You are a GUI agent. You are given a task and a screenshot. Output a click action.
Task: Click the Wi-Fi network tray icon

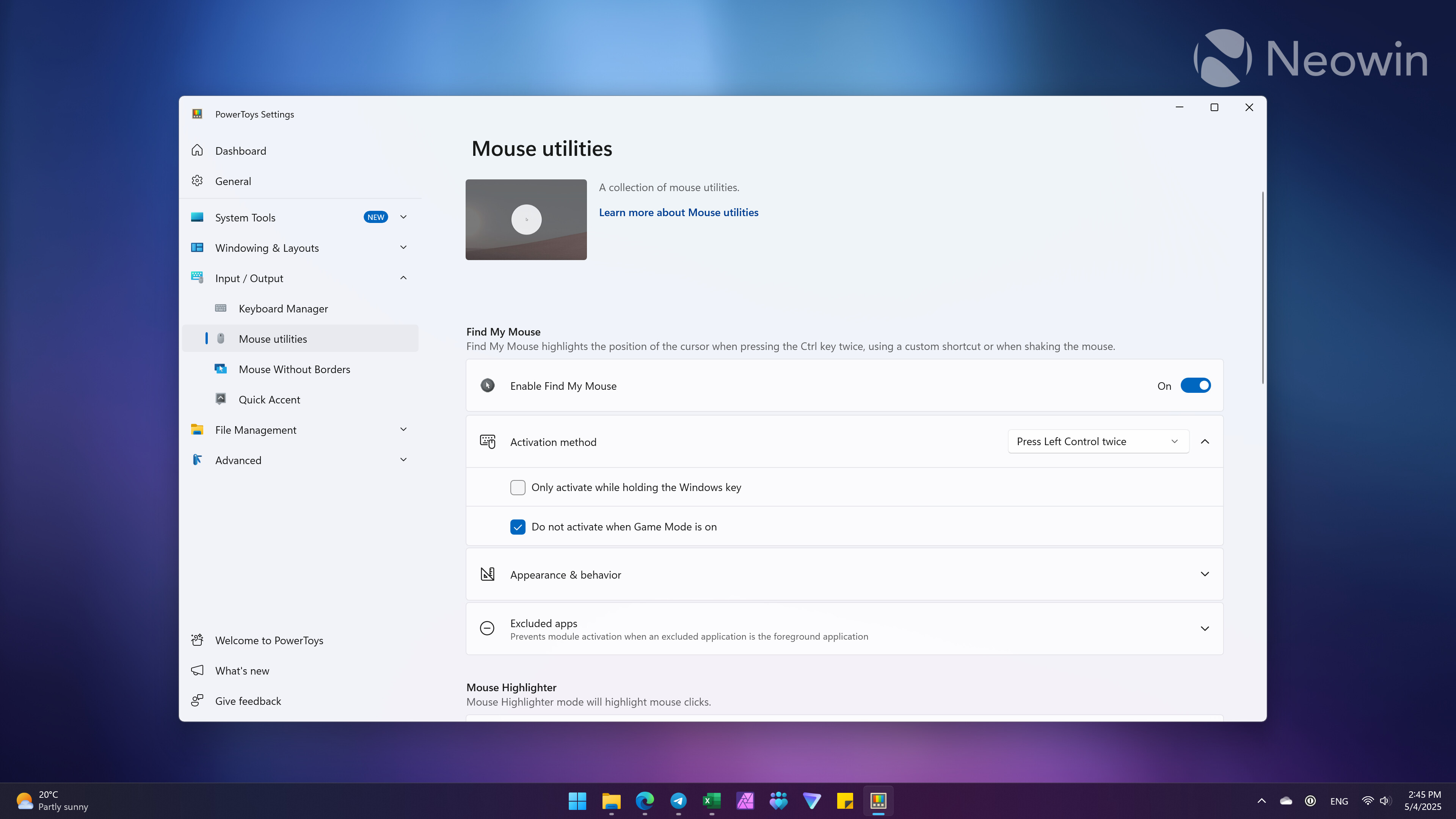(1367, 801)
